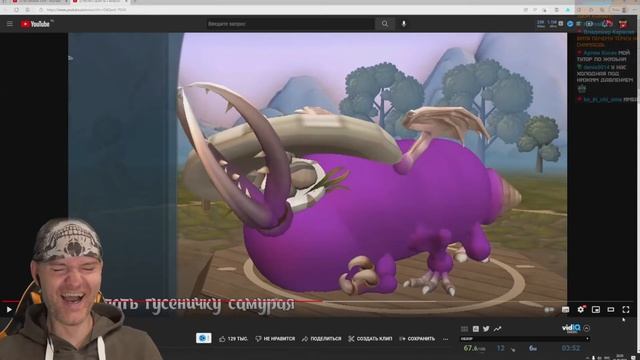Open the vidIQ ОБЗОР dropdown bar
The width and height of the screenshot is (640, 360).
pos(524,338)
